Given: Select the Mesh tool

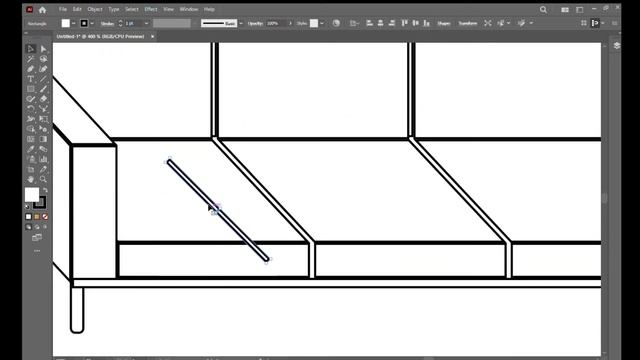Looking at the screenshot, I should [x=31, y=139].
